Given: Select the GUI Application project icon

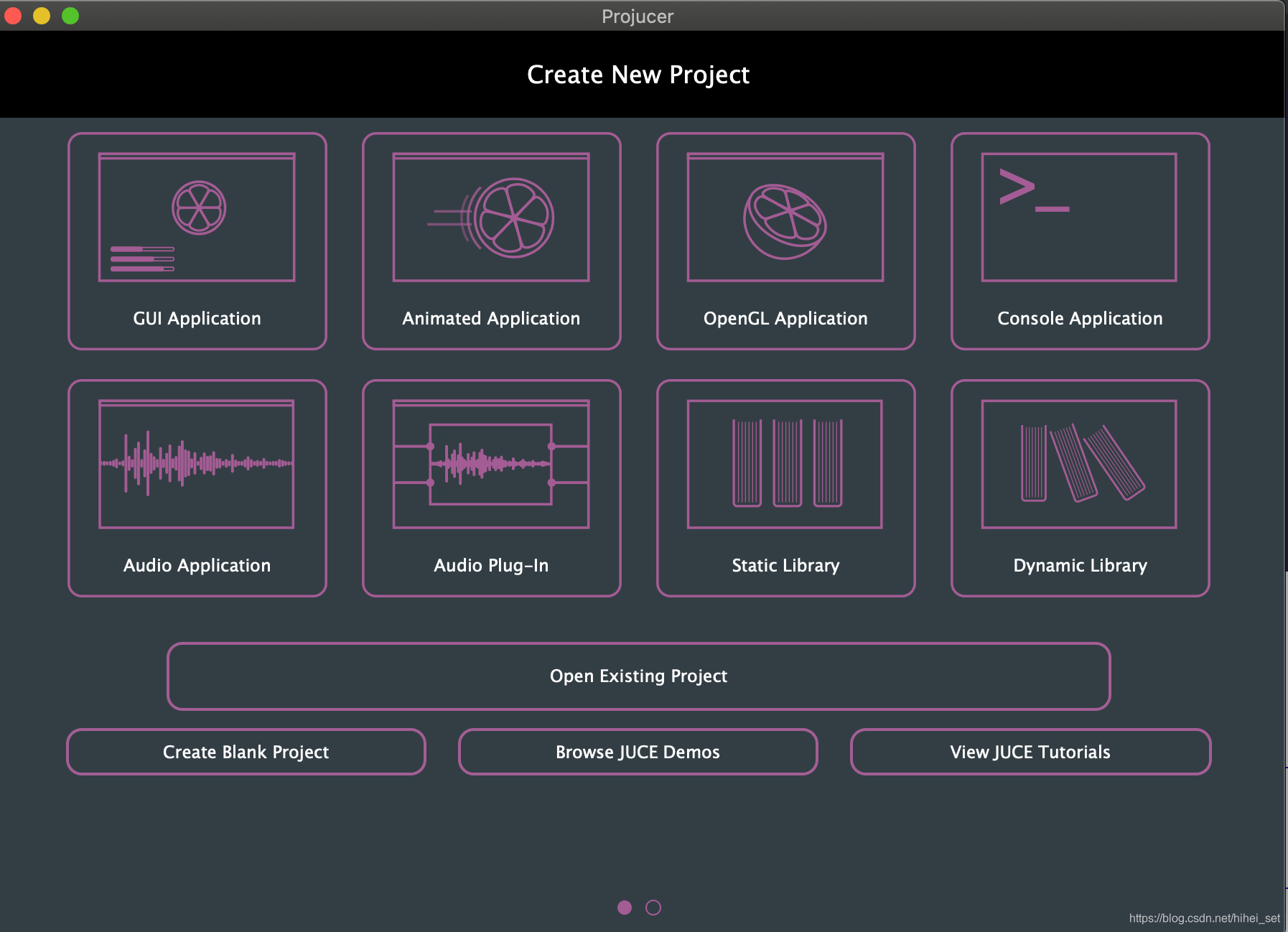Looking at the screenshot, I should [197, 217].
